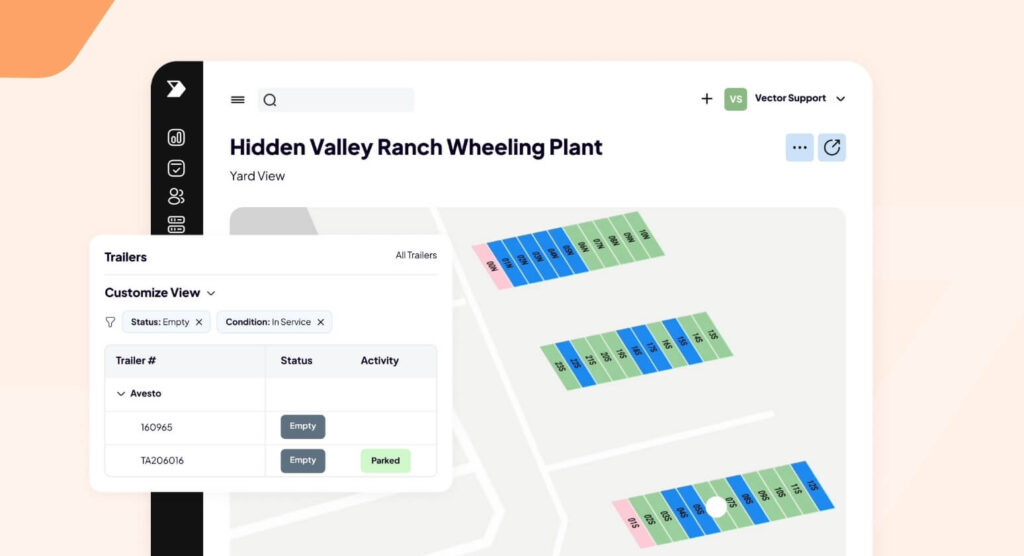Click the filter funnel icon
The image size is (1024, 556).
click(110, 322)
